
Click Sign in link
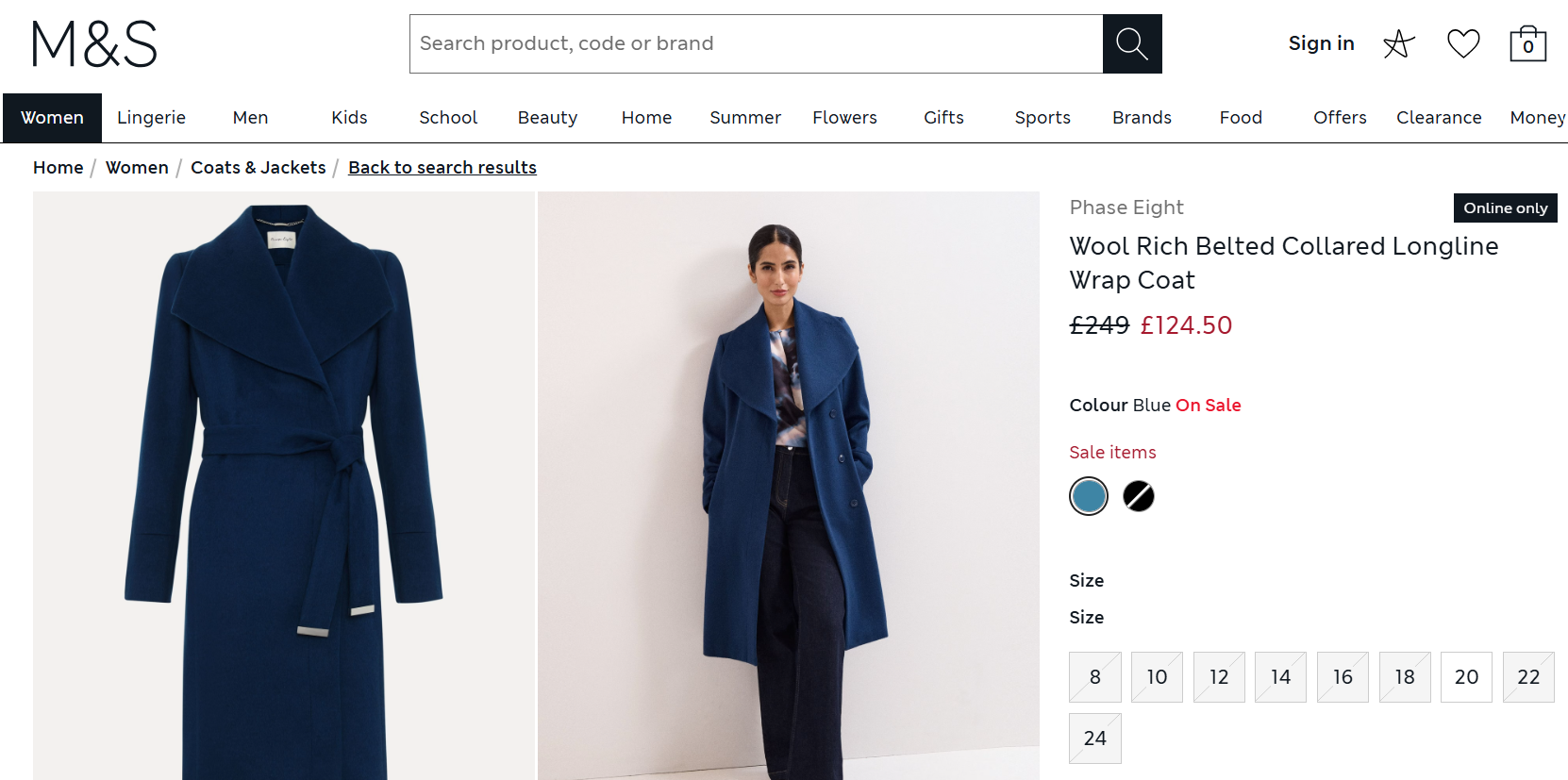pyautogui.click(x=1321, y=43)
